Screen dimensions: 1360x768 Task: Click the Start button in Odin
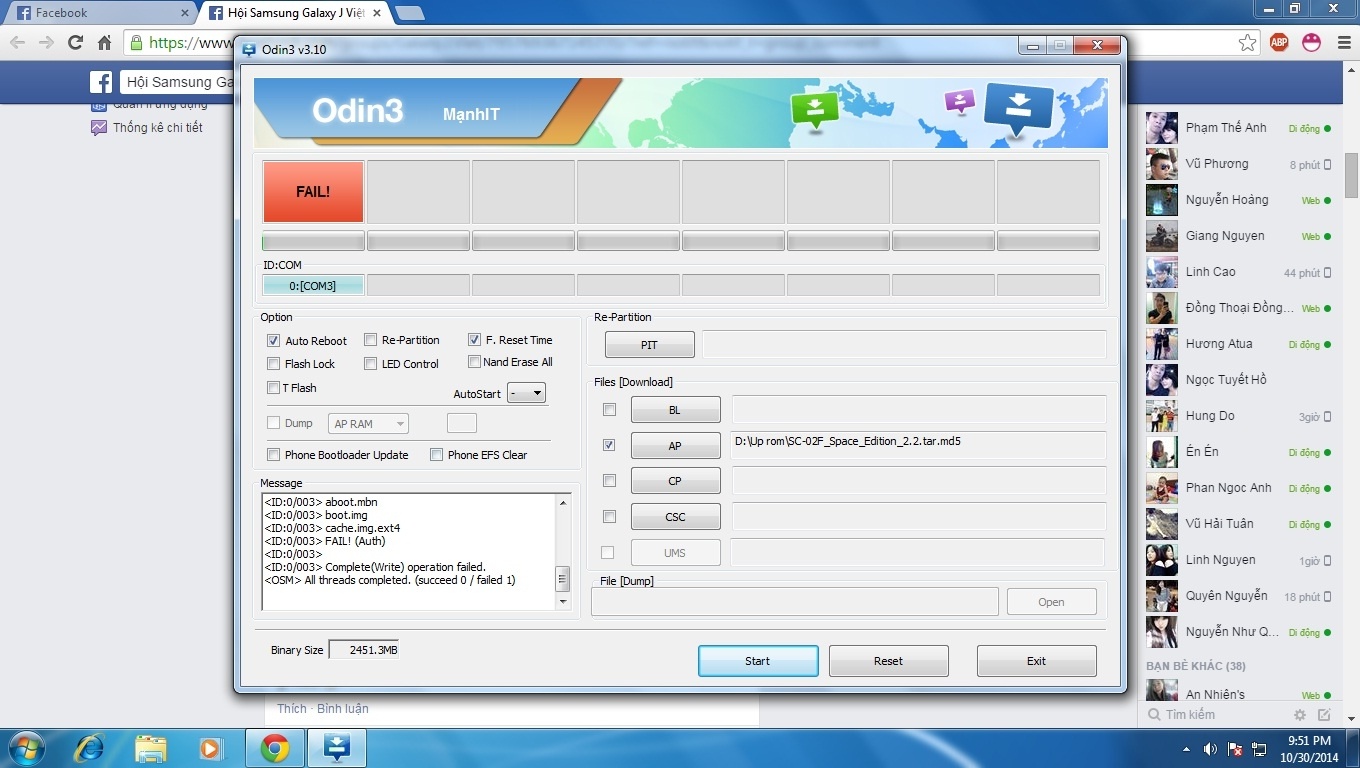click(758, 661)
